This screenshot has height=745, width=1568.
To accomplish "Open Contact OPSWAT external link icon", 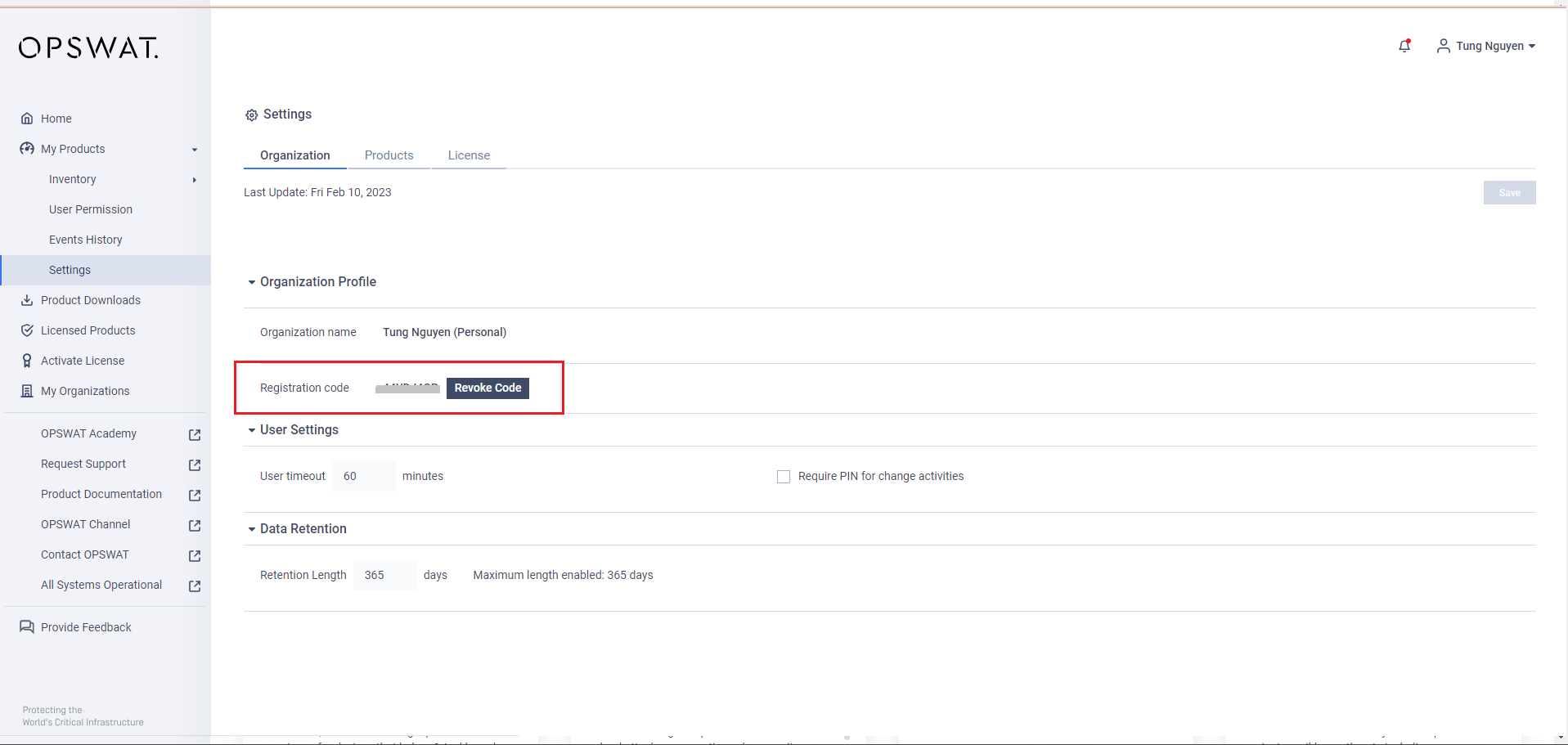I will point(195,556).
